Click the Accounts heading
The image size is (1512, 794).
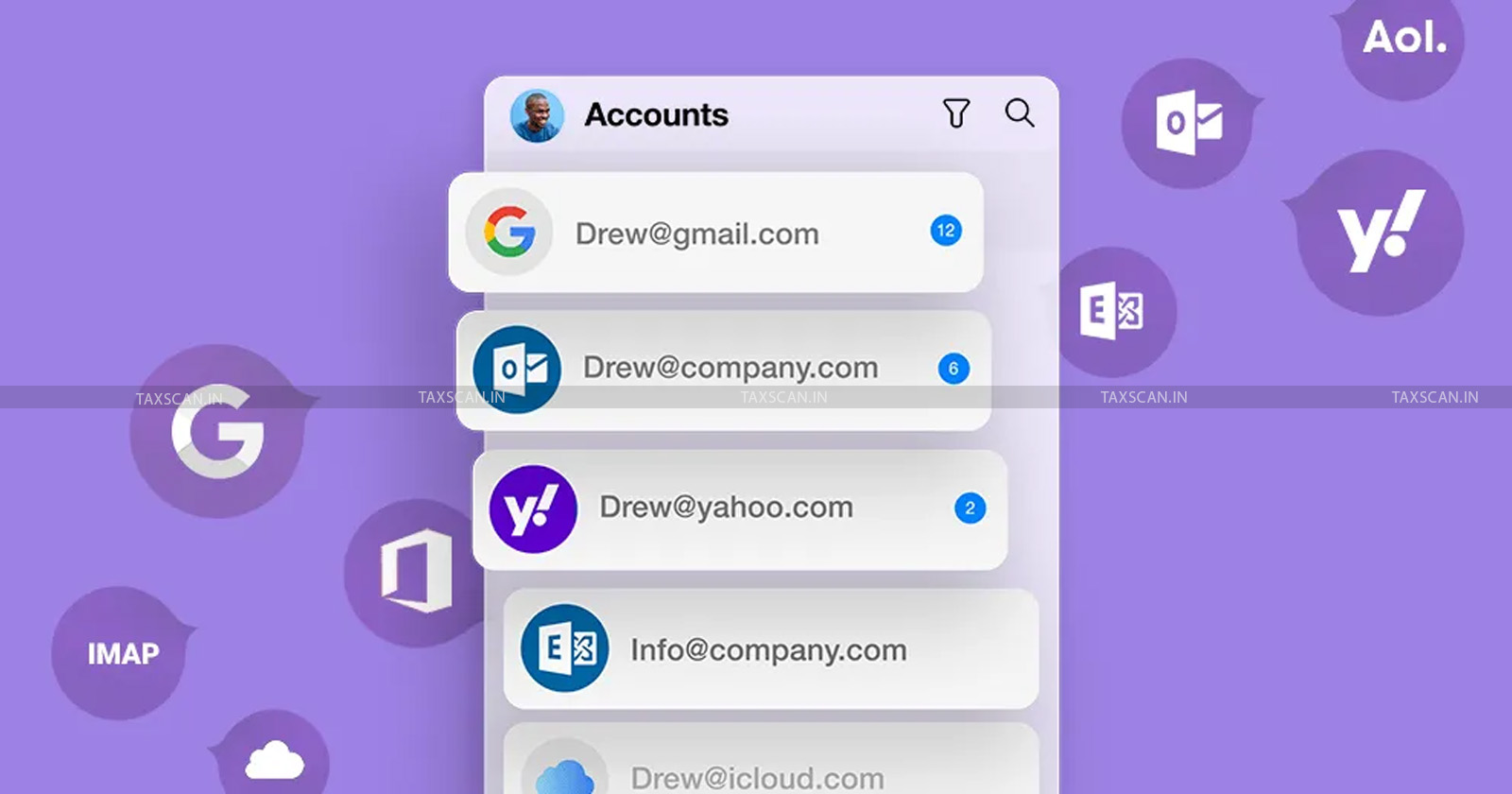[x=656, y=115]
